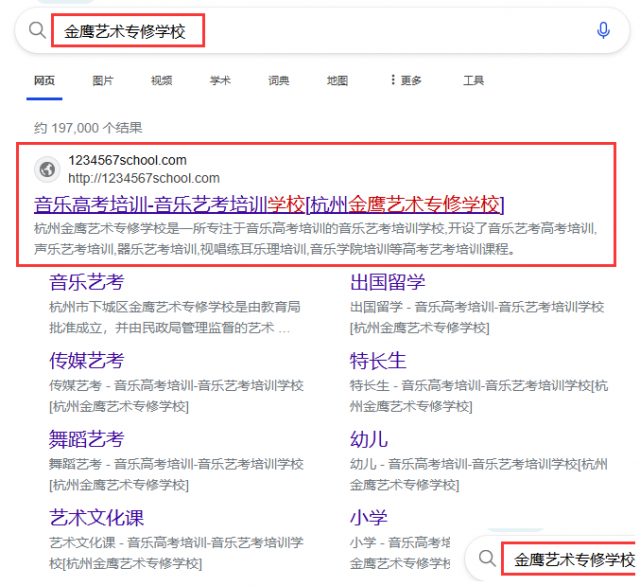
Task: Select the 词典 tab
Action: point(278,81)
